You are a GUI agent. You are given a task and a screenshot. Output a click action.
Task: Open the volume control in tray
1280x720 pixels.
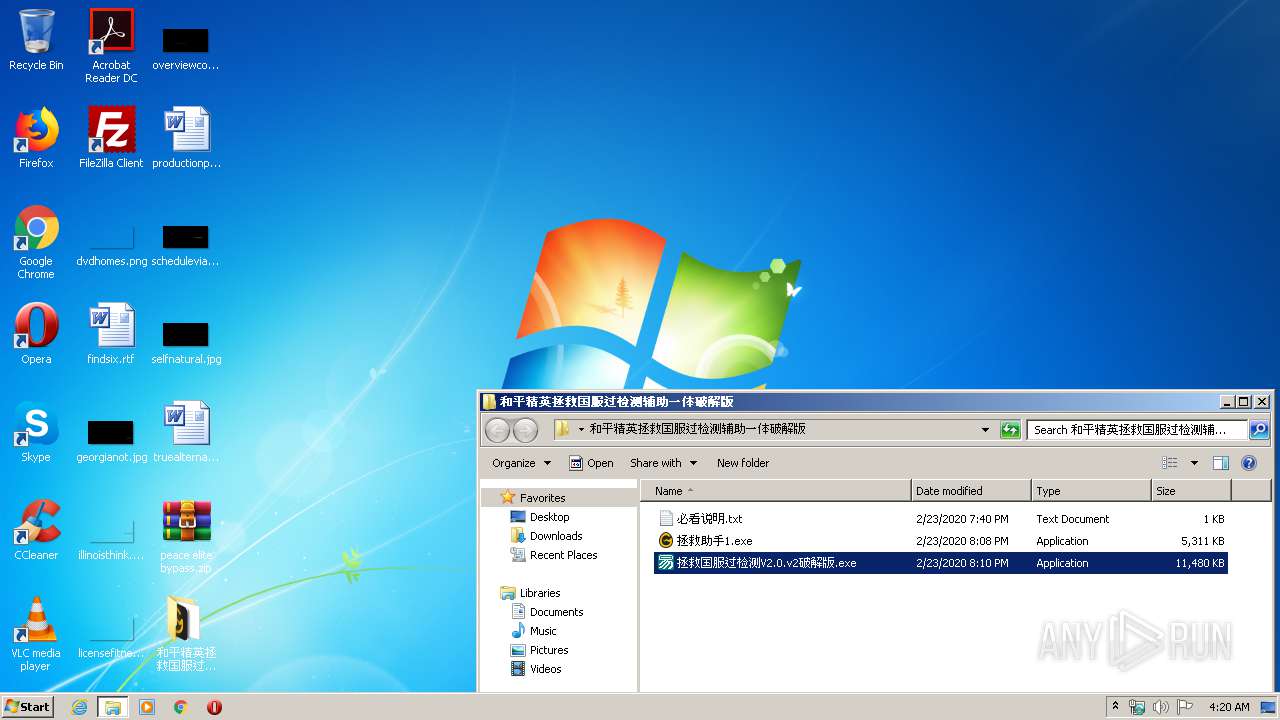coord(1161,707)
